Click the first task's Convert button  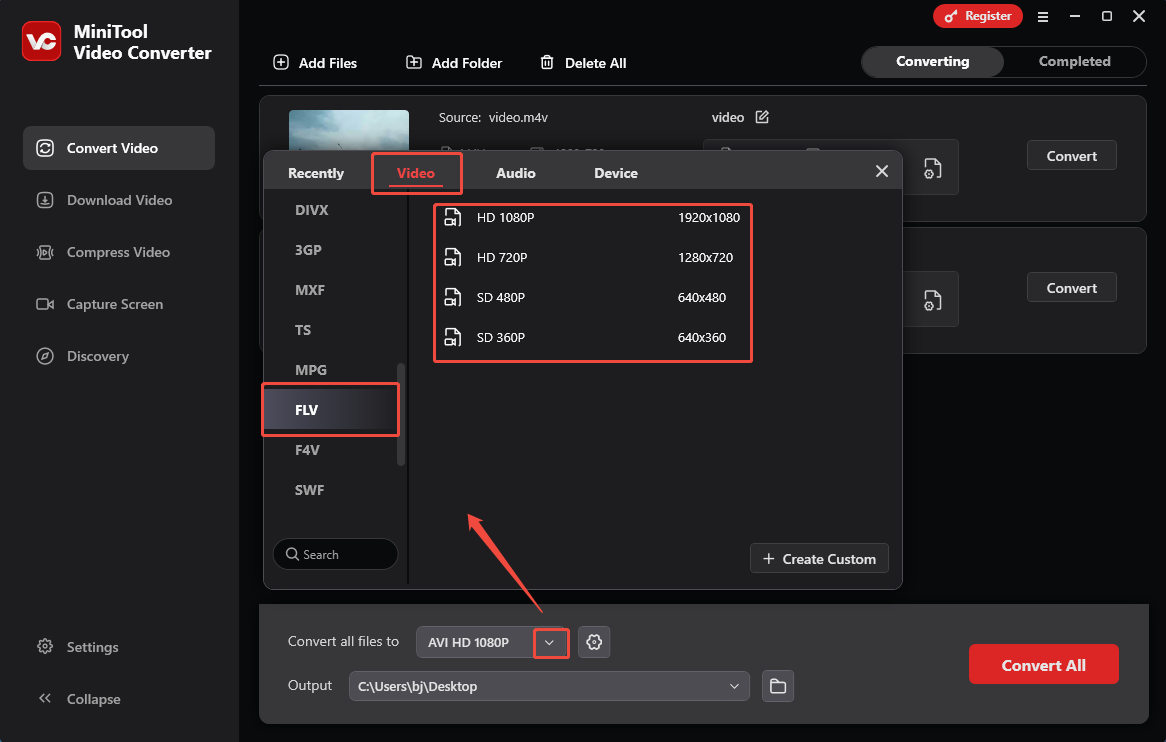coord(1072,155)
